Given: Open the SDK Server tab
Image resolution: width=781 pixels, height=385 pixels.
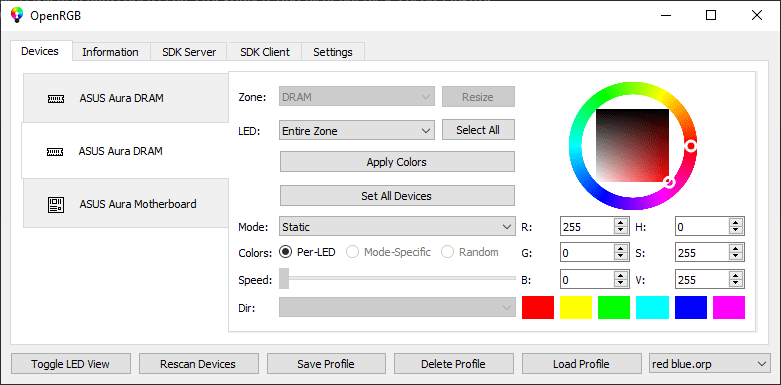Looking at the screenshot, I should click(189, 52).
